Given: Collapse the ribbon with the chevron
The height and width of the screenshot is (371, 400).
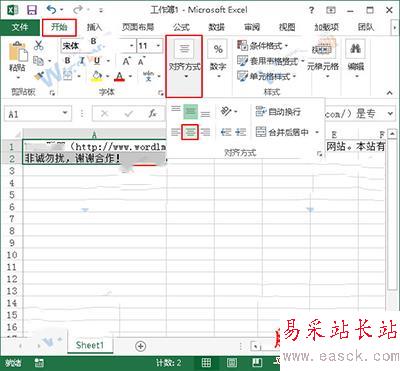Looking at the screenshot, I should pos(389,92).
